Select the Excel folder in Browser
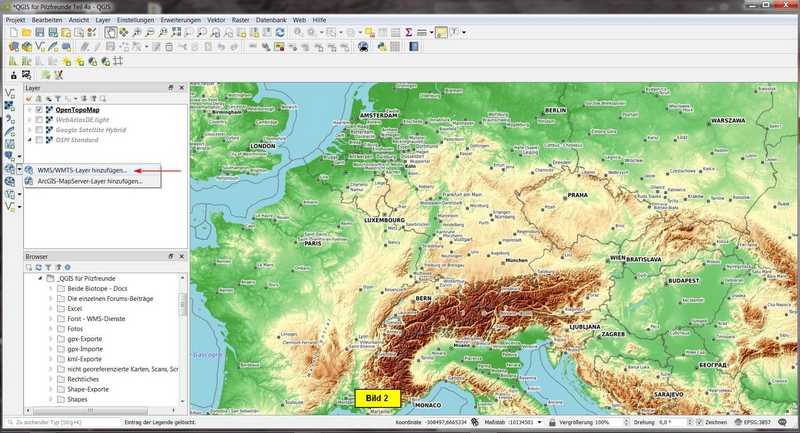Screen dimensions: 800x433 pyautogui.click(x=74, y=309)
